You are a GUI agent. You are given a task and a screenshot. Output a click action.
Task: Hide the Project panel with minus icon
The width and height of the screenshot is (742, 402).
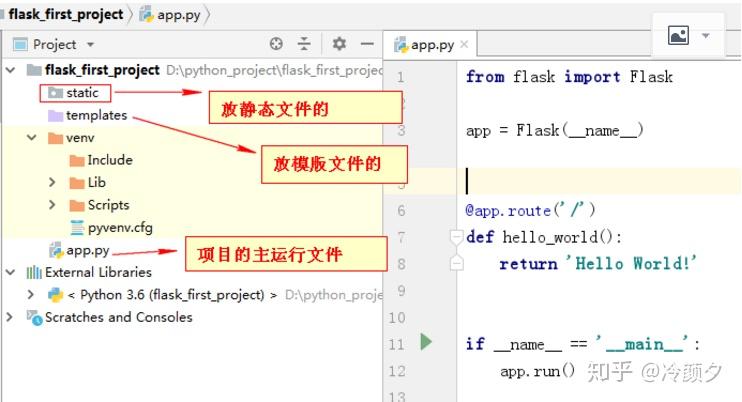pyautogui.click(x=367, y=44)
